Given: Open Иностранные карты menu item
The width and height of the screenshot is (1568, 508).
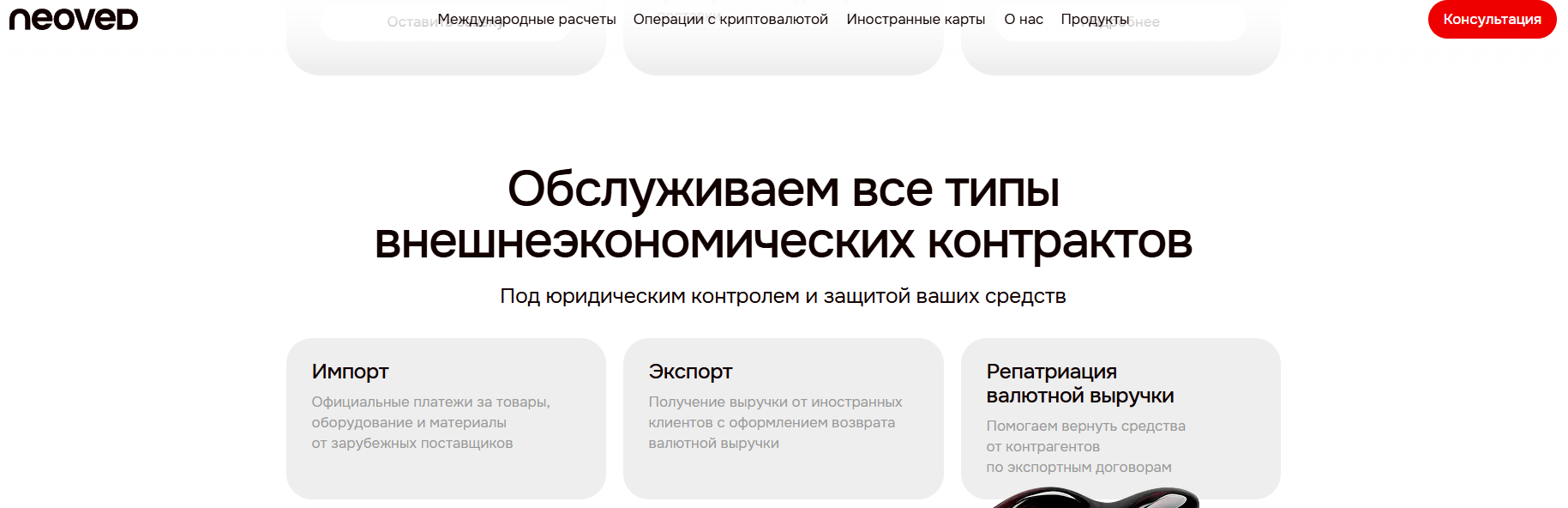Looking at the screenshot, I should point(916,19).
